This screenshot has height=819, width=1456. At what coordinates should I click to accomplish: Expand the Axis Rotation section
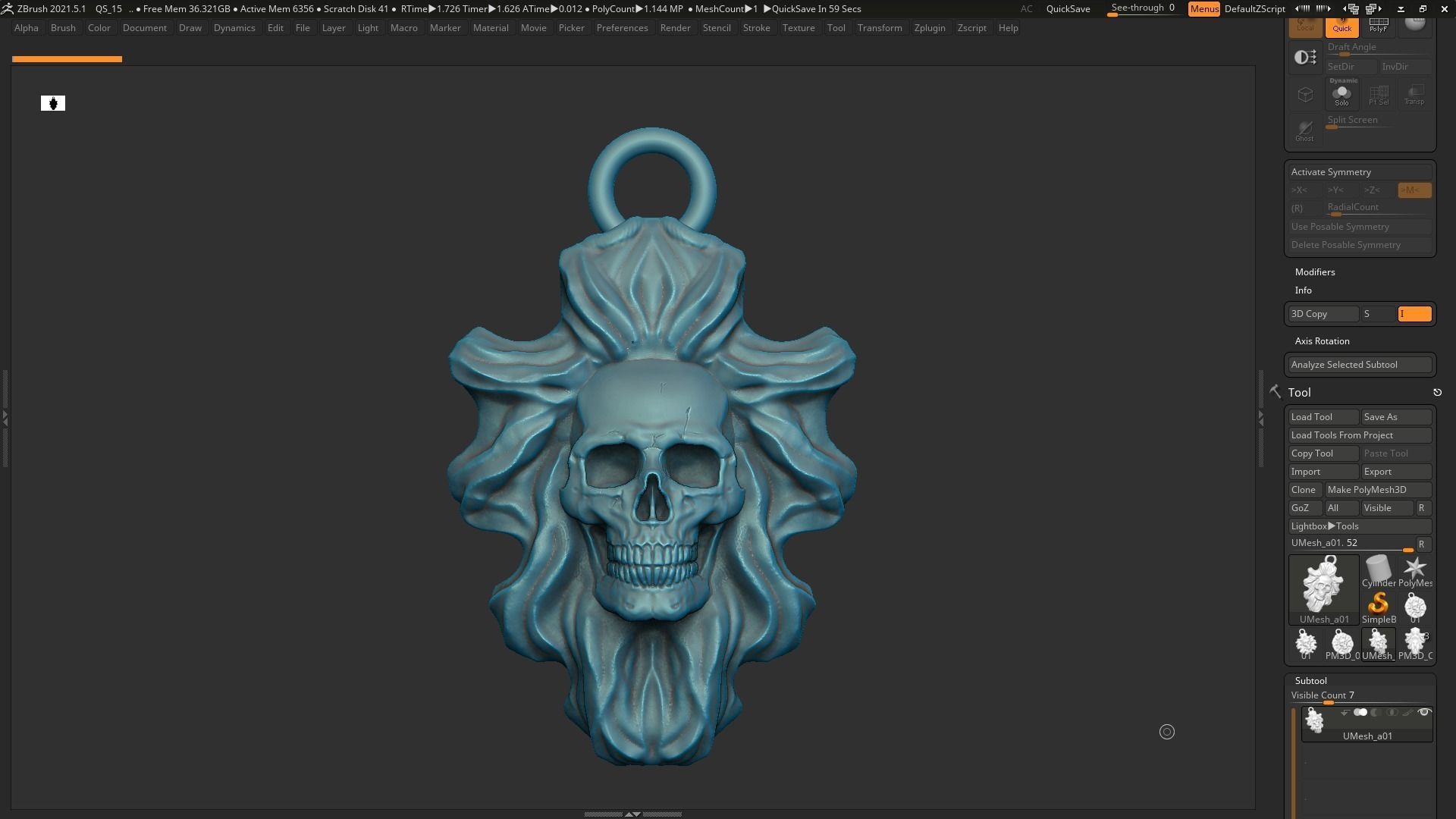tap(1322, 341)
